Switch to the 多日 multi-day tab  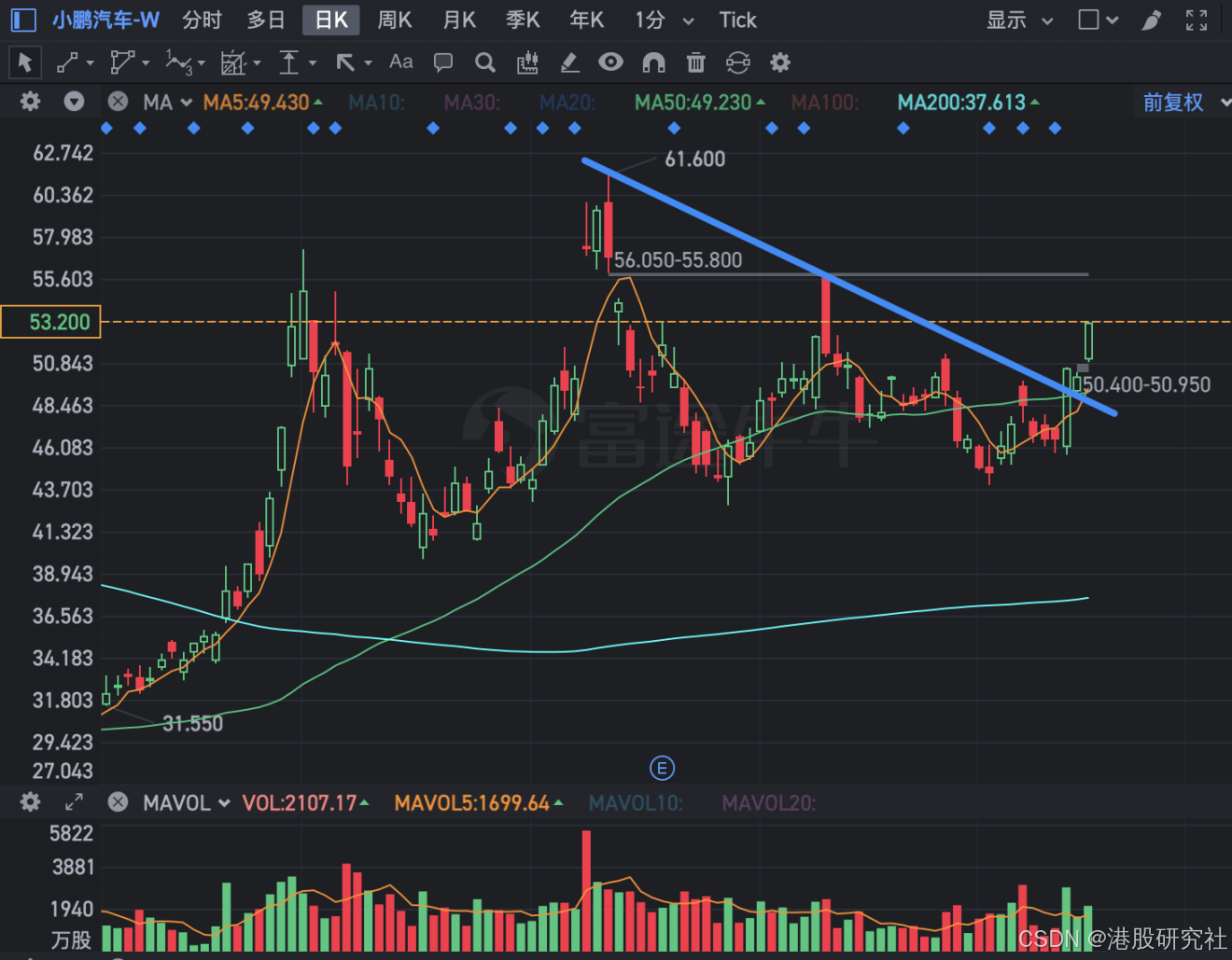coord(266,20)
